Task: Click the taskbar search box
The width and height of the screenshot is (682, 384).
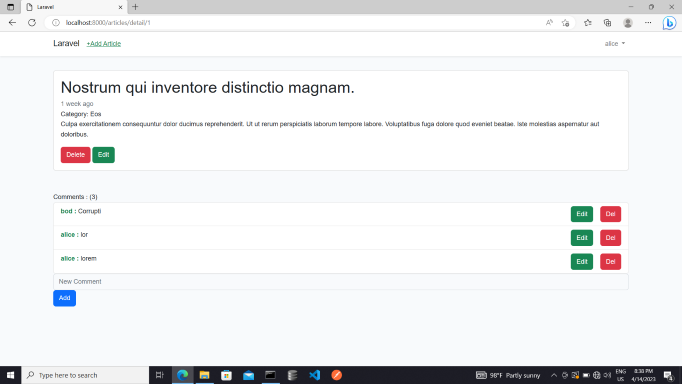Action: pos(85,375)
